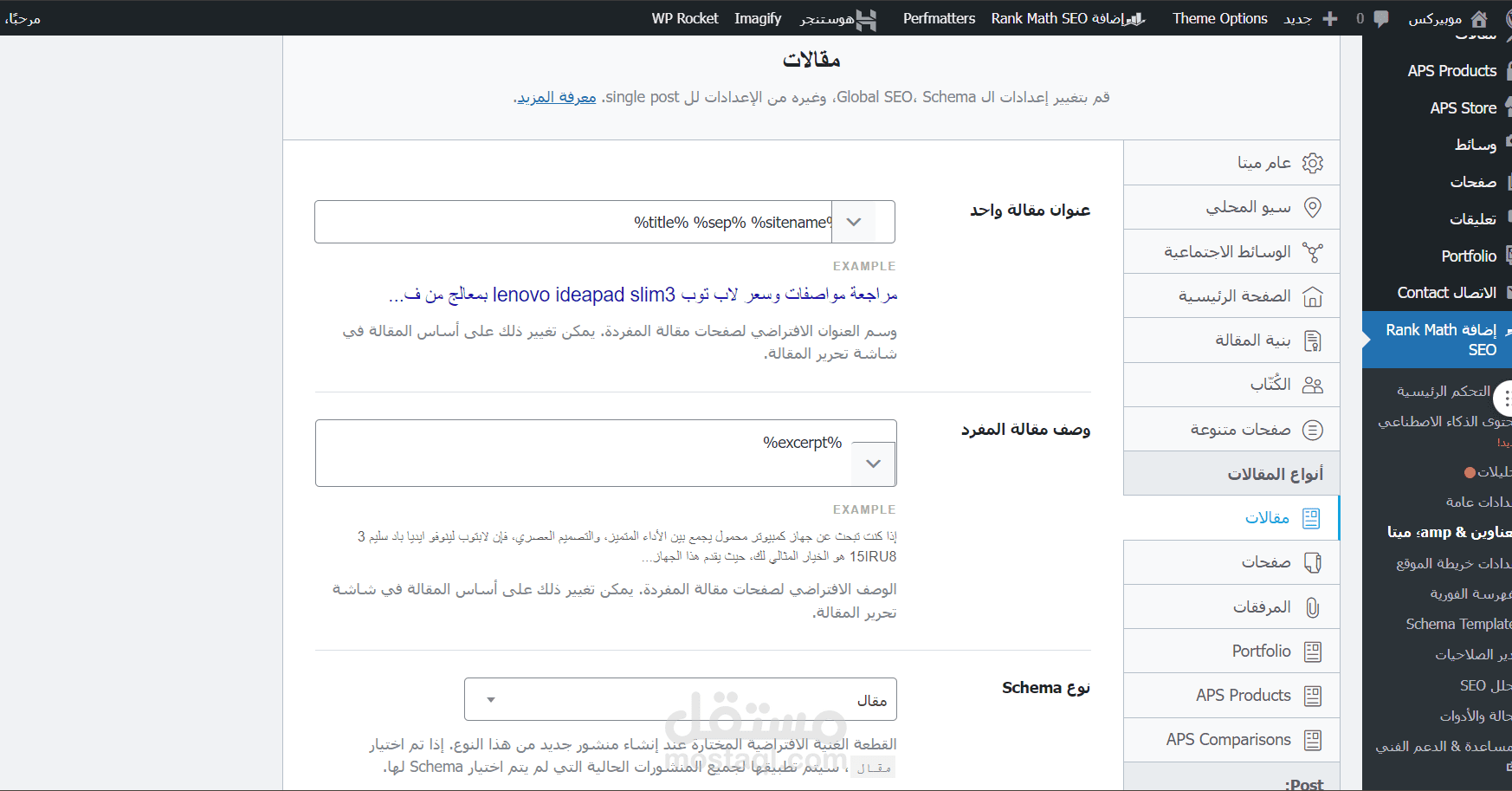The width and height of the screenshot is (1512, 791).
Task: Select the Portfolio tab in settings list
Action: pos(1231,652)
